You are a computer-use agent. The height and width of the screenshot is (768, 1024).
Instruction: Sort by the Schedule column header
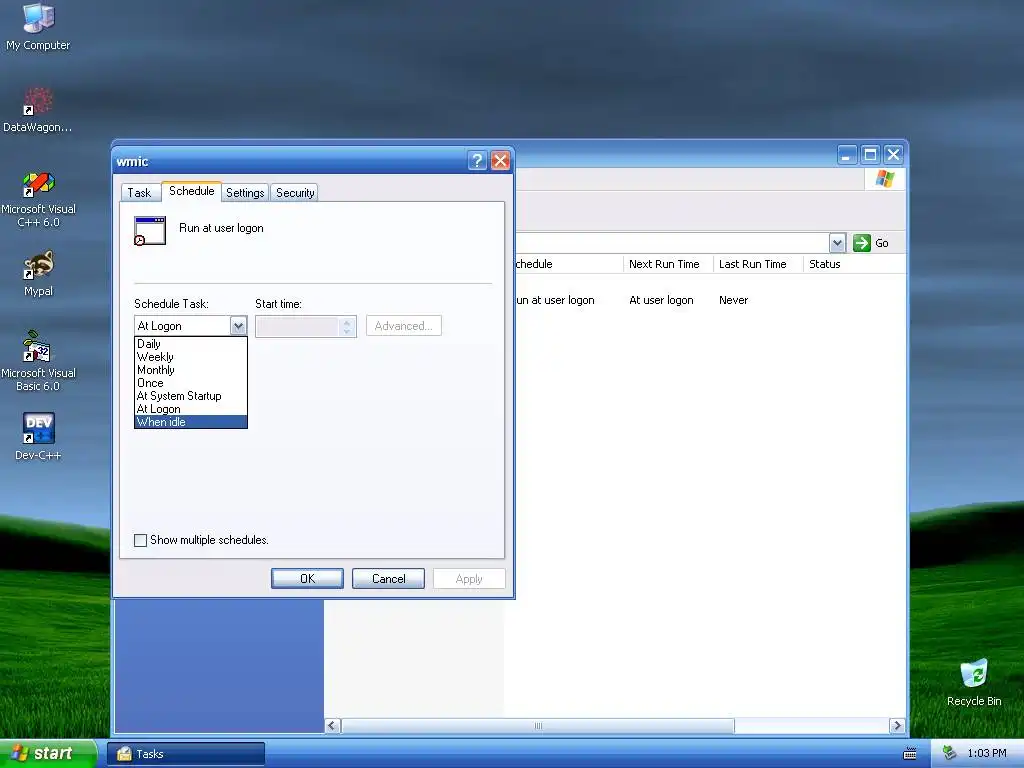coord(569,264)
